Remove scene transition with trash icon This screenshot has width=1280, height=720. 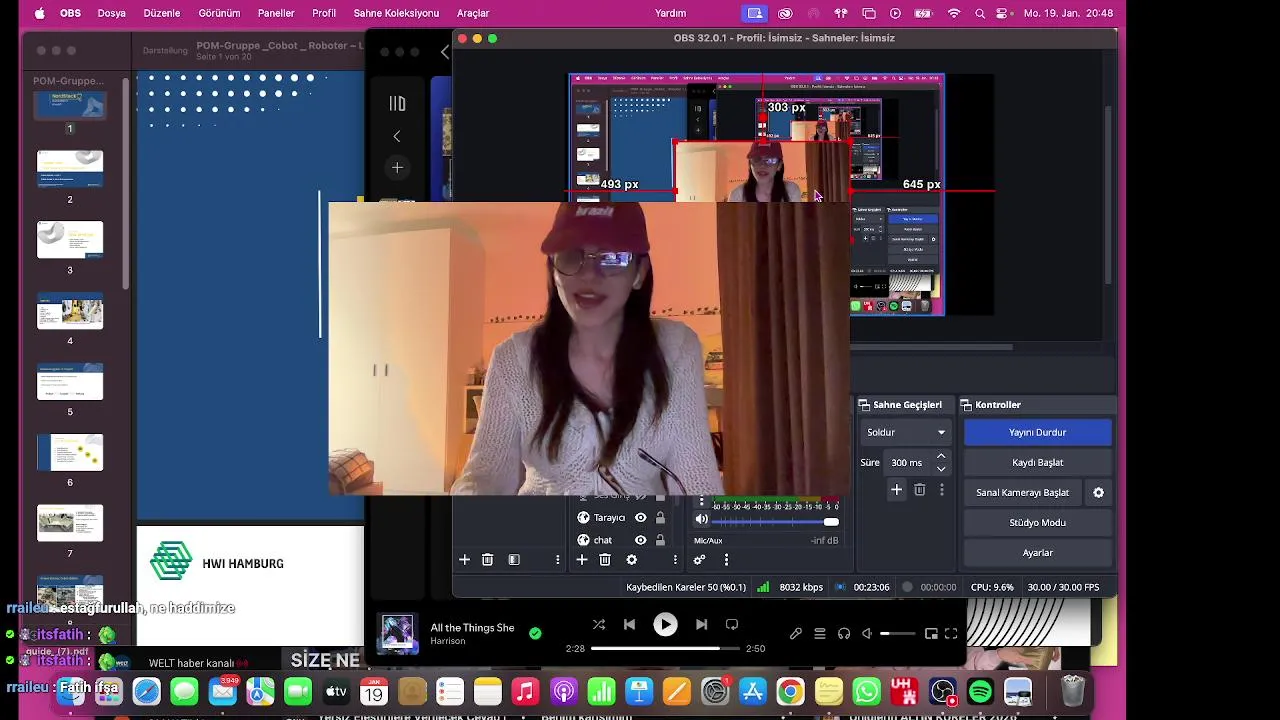pos(920,490)
